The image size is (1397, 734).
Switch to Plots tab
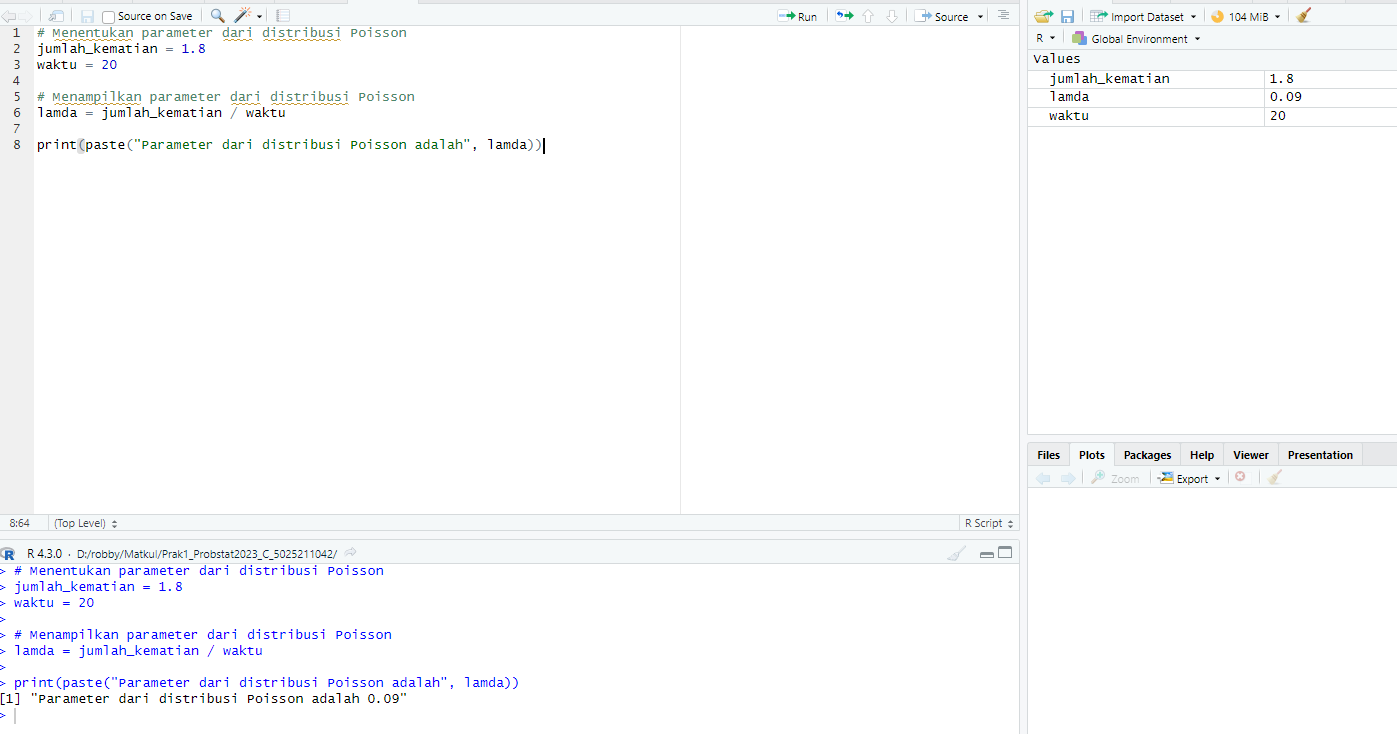[x=1092, y=455]
